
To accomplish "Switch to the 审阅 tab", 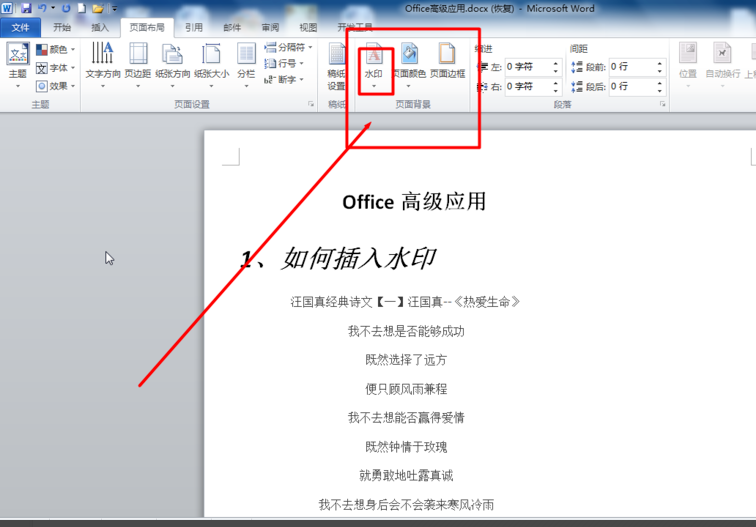I will point(270,27).
